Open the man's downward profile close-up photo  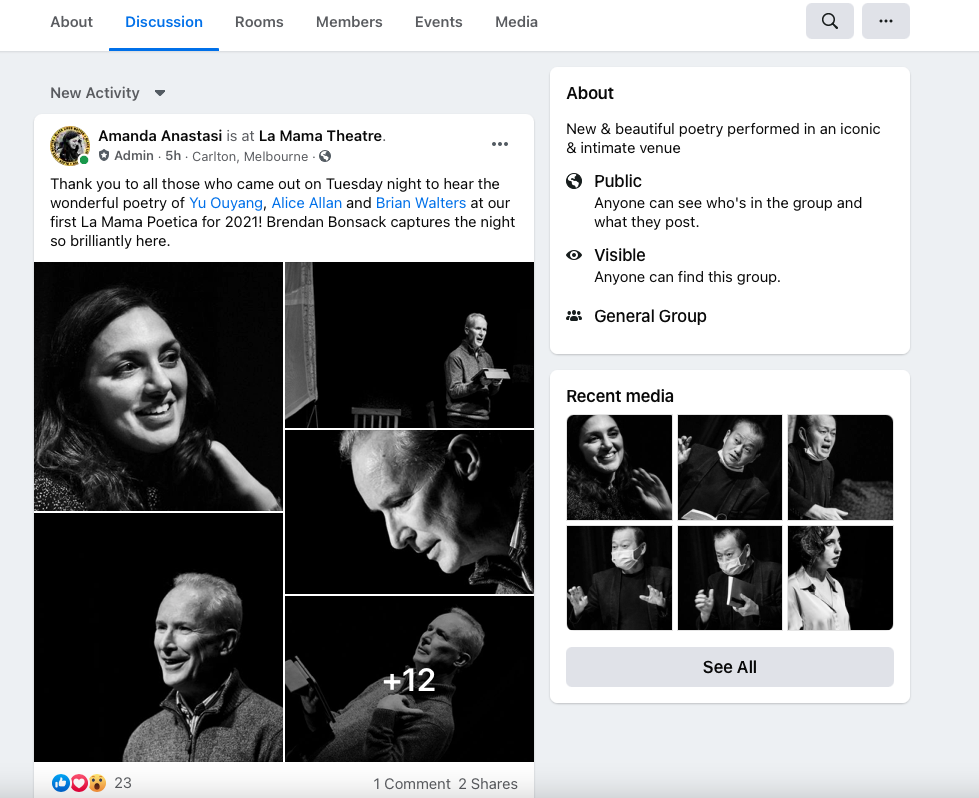(410, 512)
